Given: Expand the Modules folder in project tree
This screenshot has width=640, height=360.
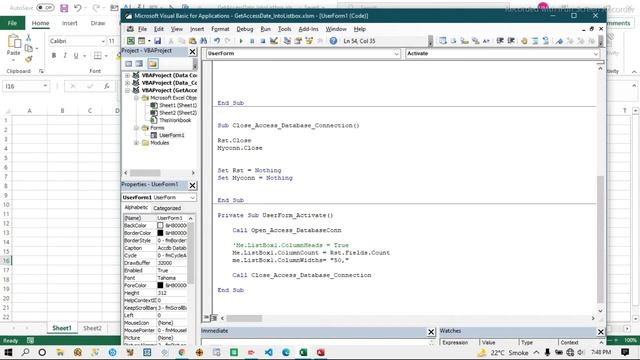Looking at the screenshot, I should (136, 143).
